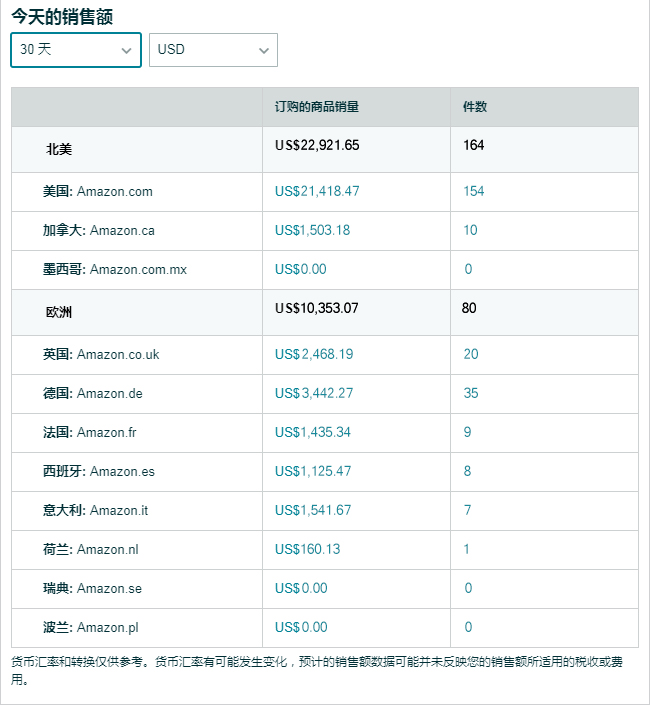Screen dimensions: 650x706
Task: Open Amazon.fr sales US$1,435.34 link
Action: click(x=312, y=432)
